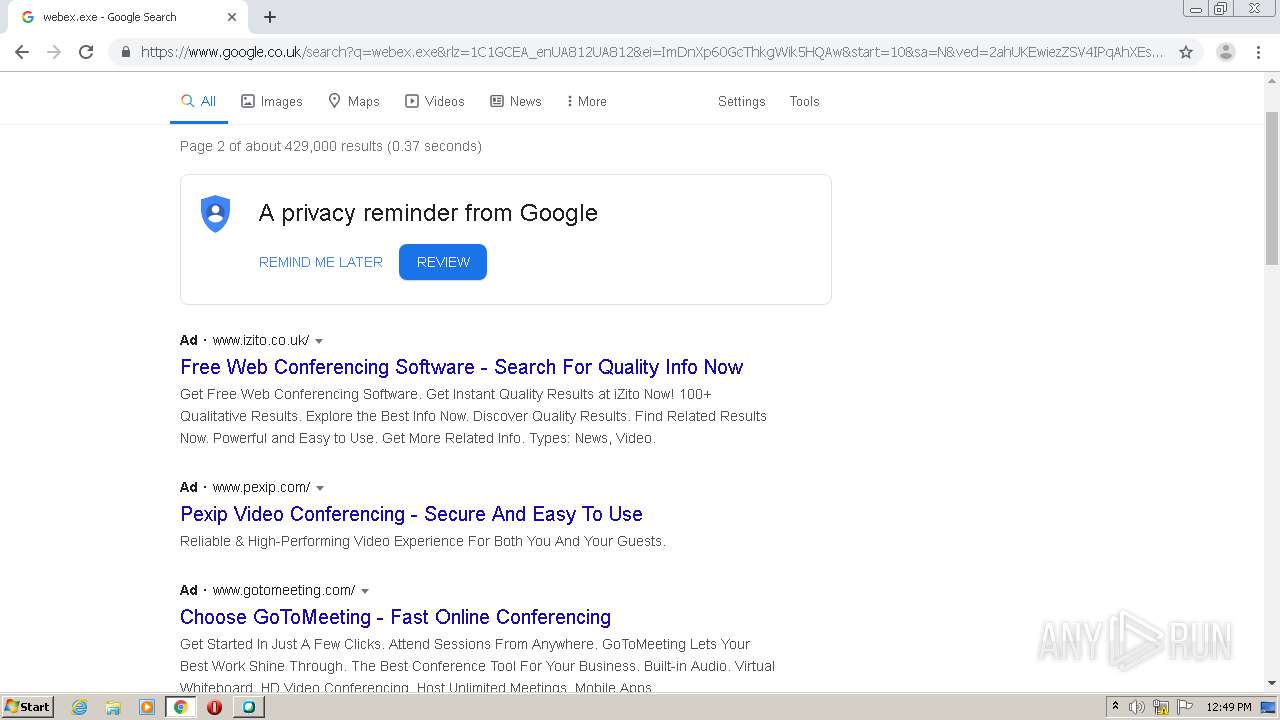Open the search Settings menu
1280x720 pixels.
tap(741, 101)
